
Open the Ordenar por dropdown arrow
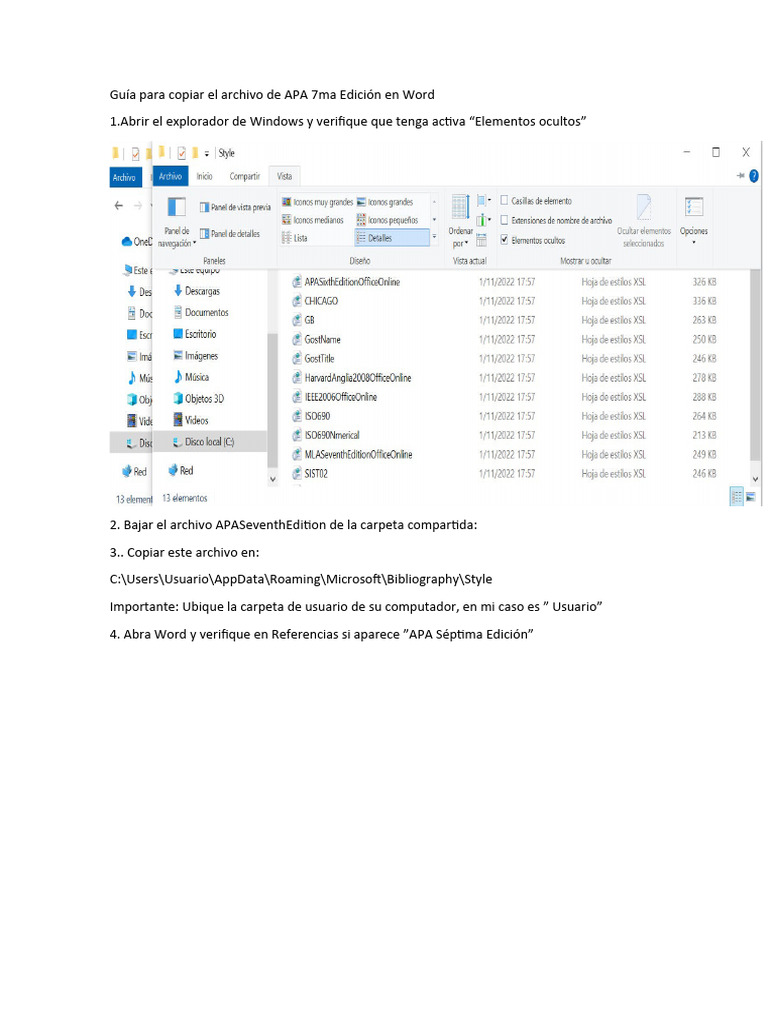(x=466, y=244)
